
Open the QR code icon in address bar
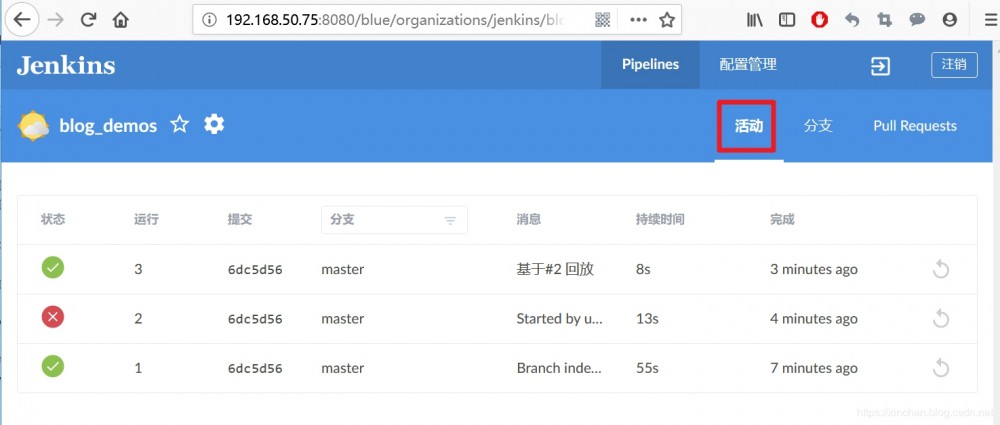pos(603,20)
